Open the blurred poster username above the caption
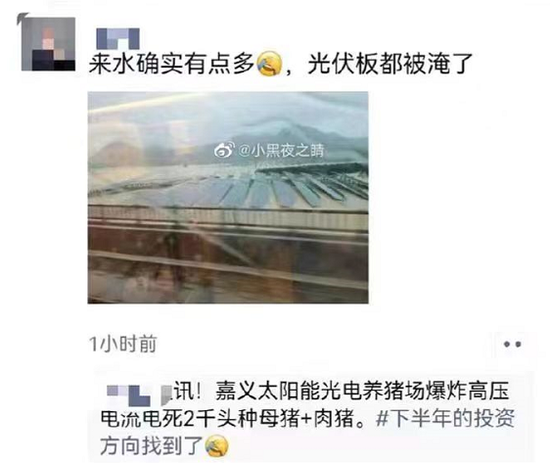This screenshot has width=550, height=463. (118, 39)
